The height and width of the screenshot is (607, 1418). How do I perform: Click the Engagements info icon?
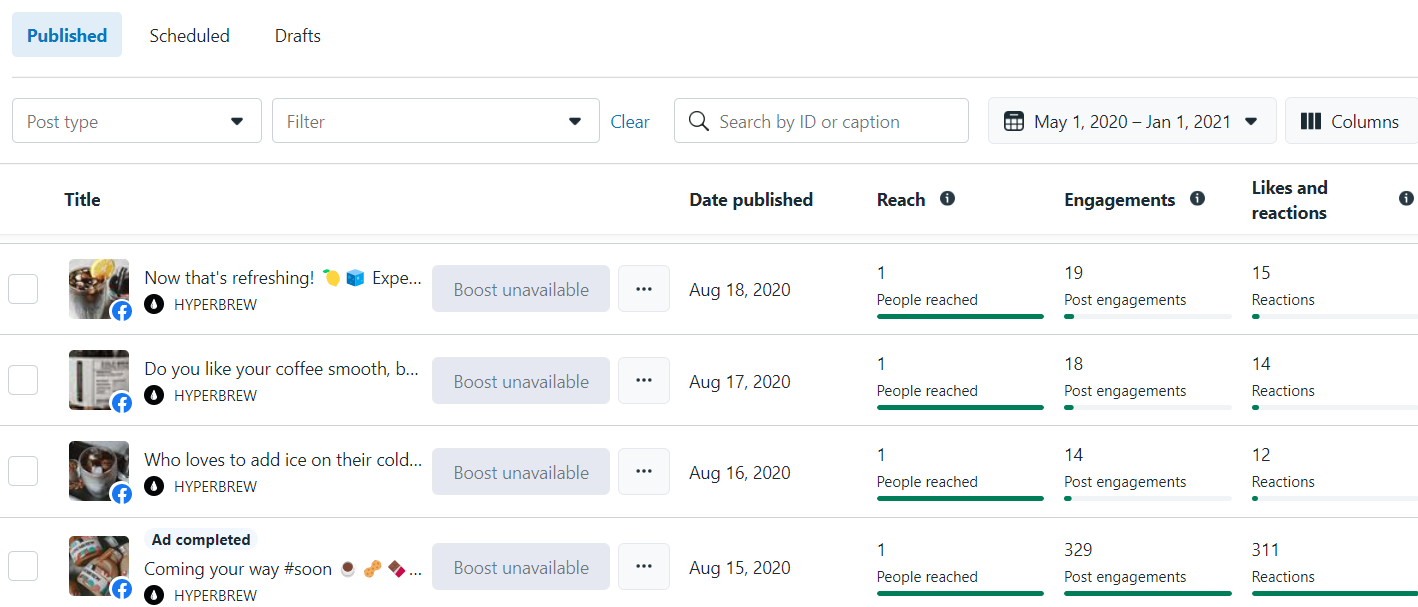coord(1197,199)
